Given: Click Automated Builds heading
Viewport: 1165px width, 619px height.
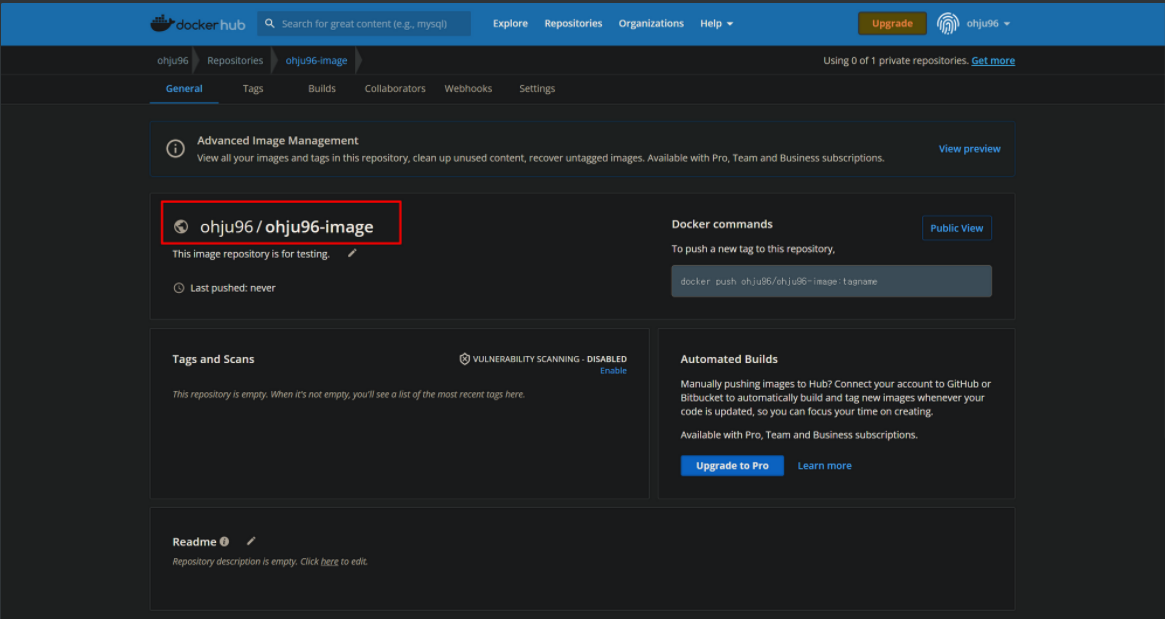Looking at the screenshot, I should click(x=729, y=359).
